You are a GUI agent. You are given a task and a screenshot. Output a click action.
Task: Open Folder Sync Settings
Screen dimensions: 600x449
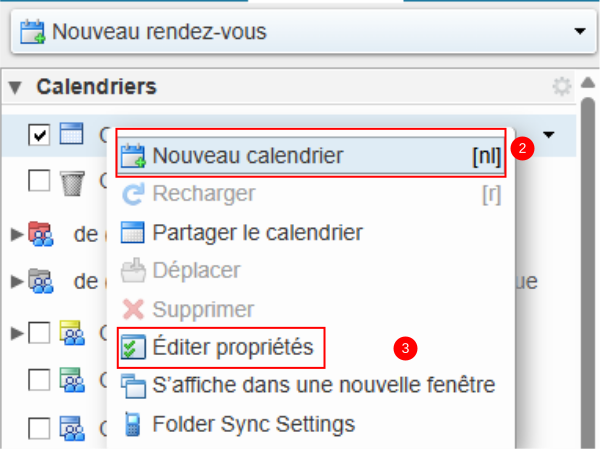(x=253, y=425)
